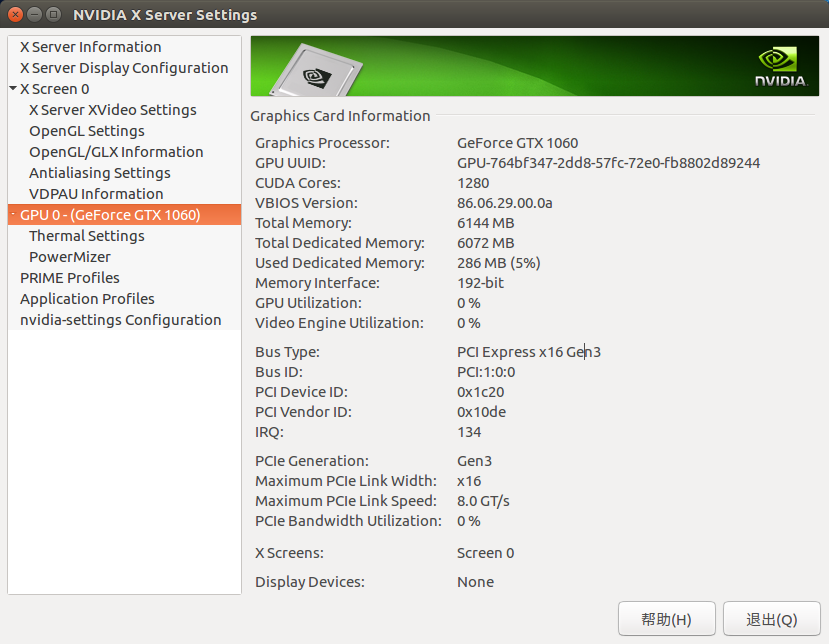
Task: Open X Server Information page
Action: [90, 47]
